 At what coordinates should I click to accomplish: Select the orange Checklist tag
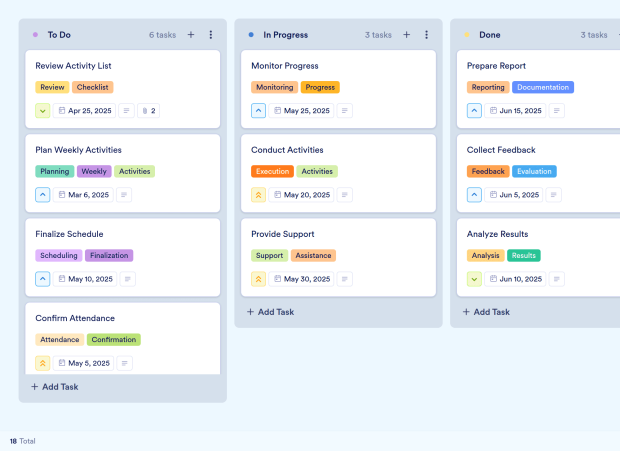coord(93,87)
